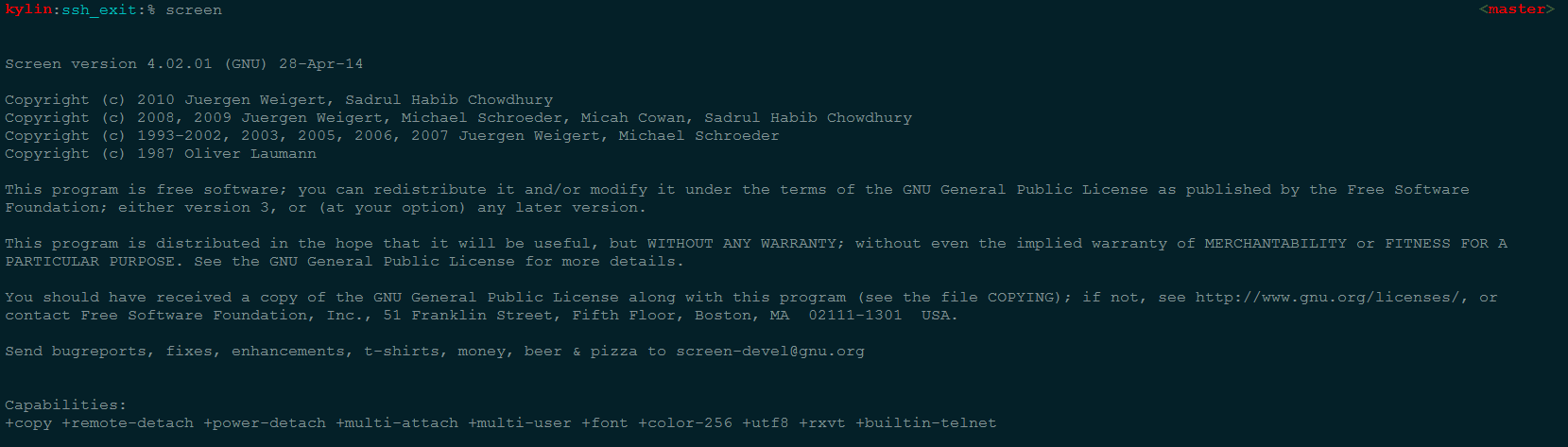Click the typed 'screen' command text
The height and width of the screenshot is (447, 1568).
coord(194,9)
